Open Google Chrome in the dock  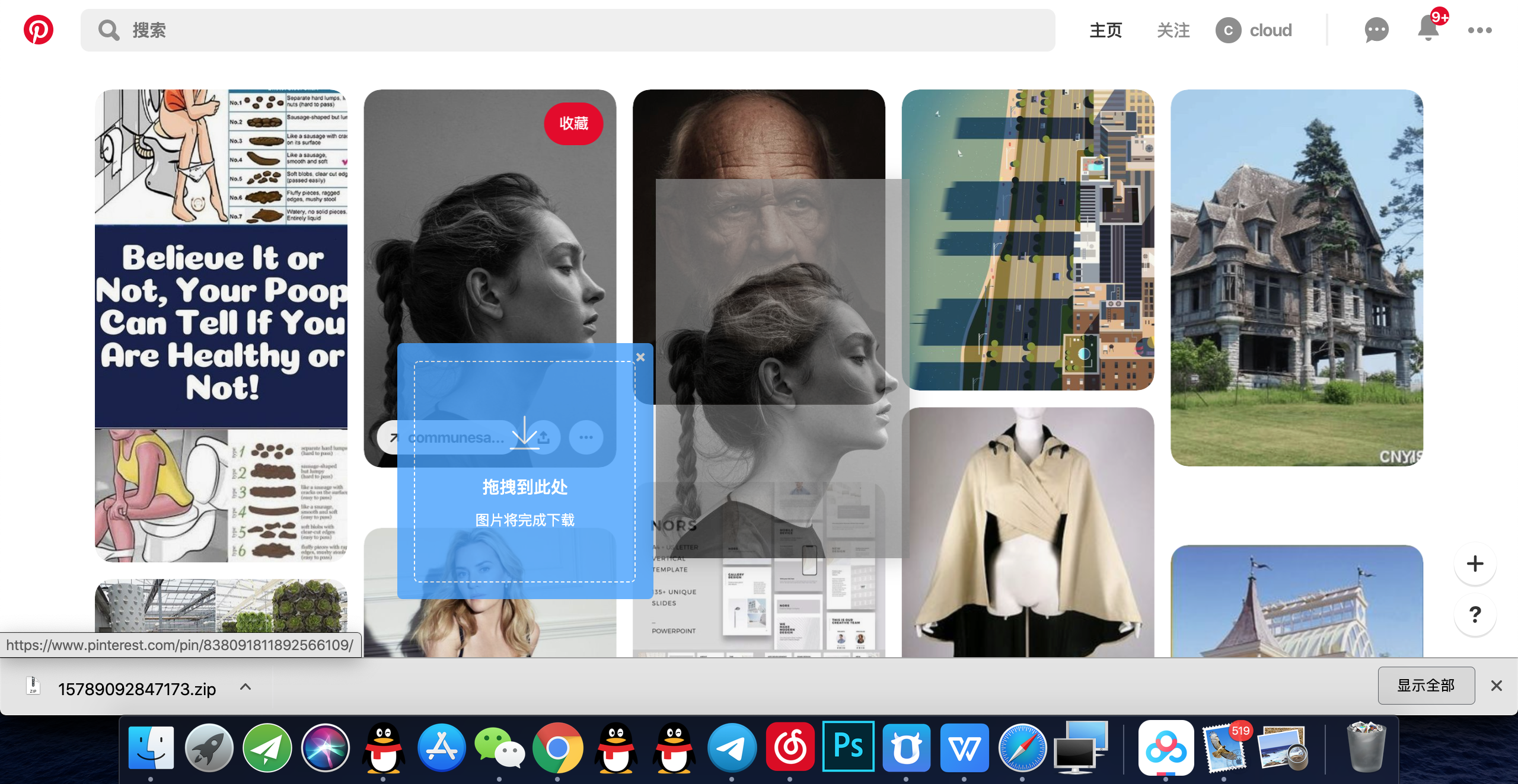click(x=557, y=748)
